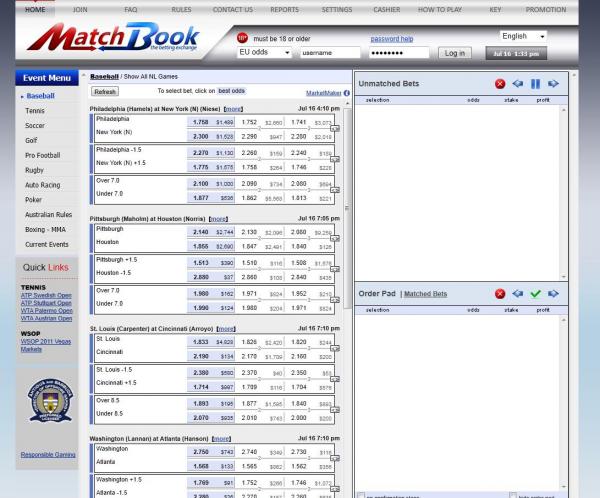Open the FAQ tab

pos(130,10)
